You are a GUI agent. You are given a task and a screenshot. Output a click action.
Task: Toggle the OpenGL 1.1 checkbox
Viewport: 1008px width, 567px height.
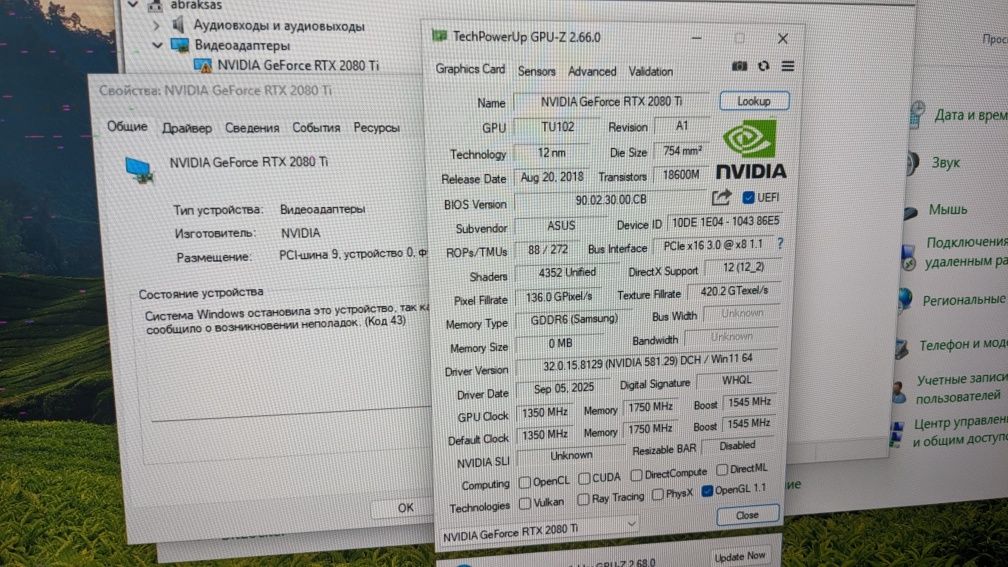coord(707,490)
